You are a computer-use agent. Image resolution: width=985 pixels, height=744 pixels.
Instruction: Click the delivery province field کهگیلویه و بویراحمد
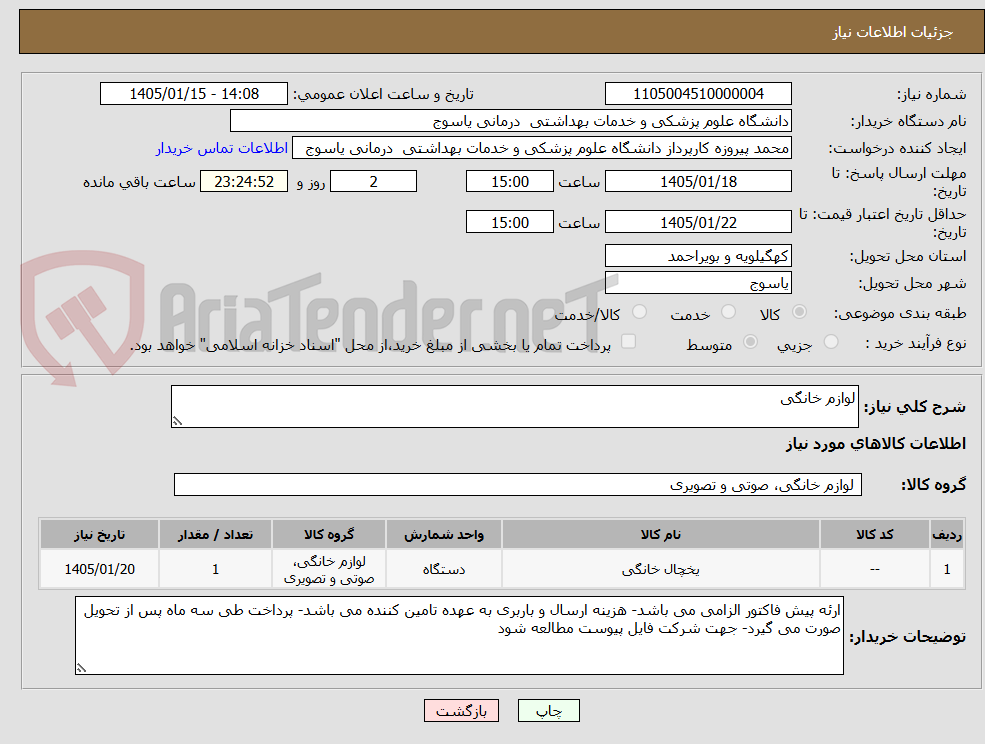[x=698, y=256]
